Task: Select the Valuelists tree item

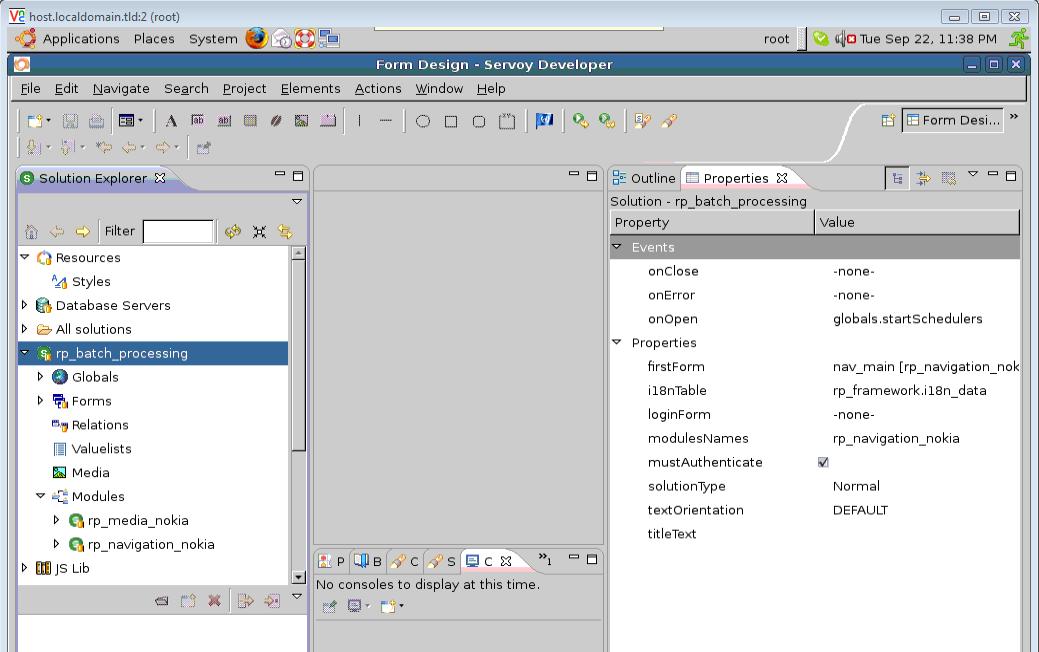Action: 101,449
